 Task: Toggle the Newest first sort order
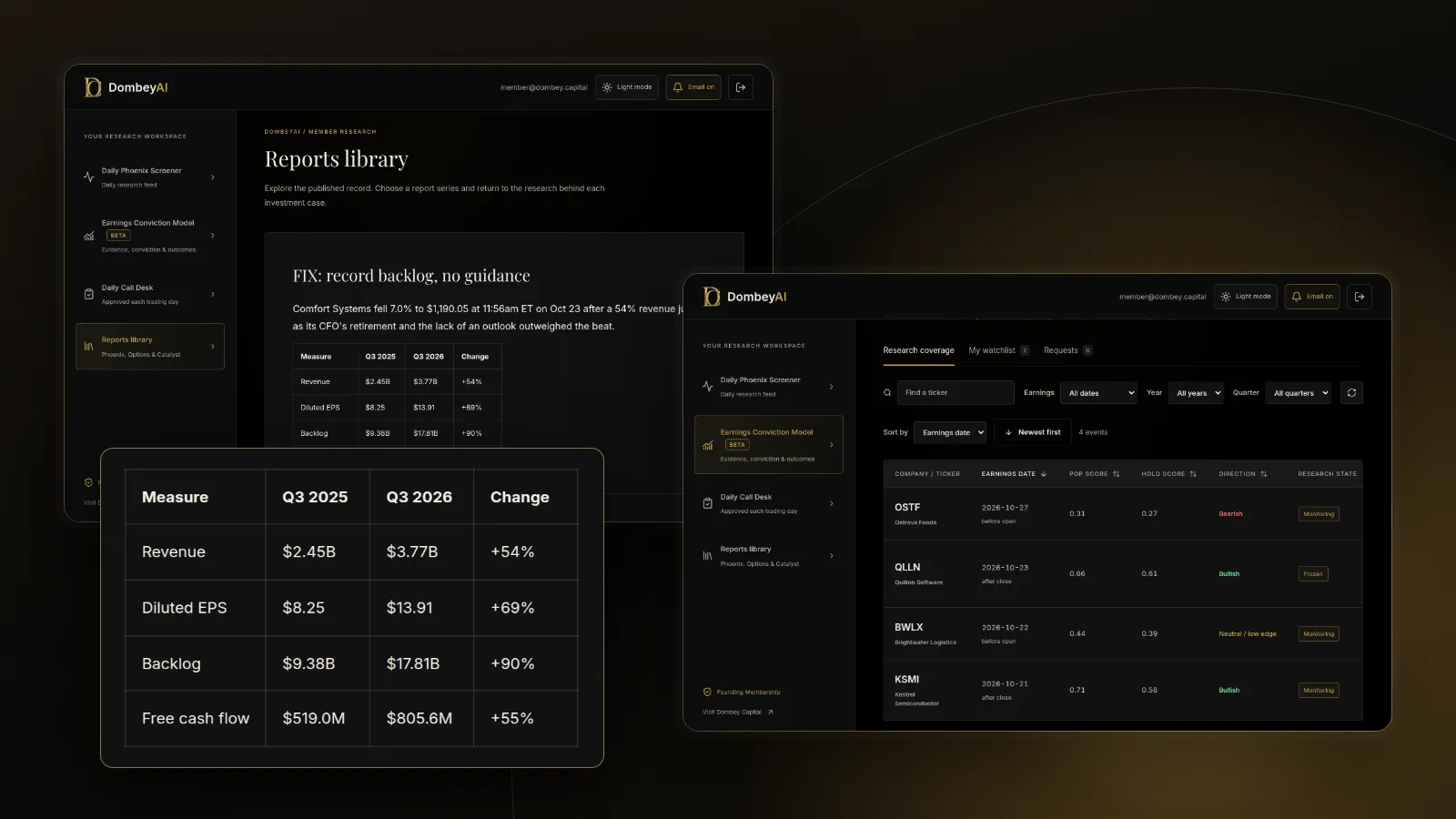(x=1033, y=432)
